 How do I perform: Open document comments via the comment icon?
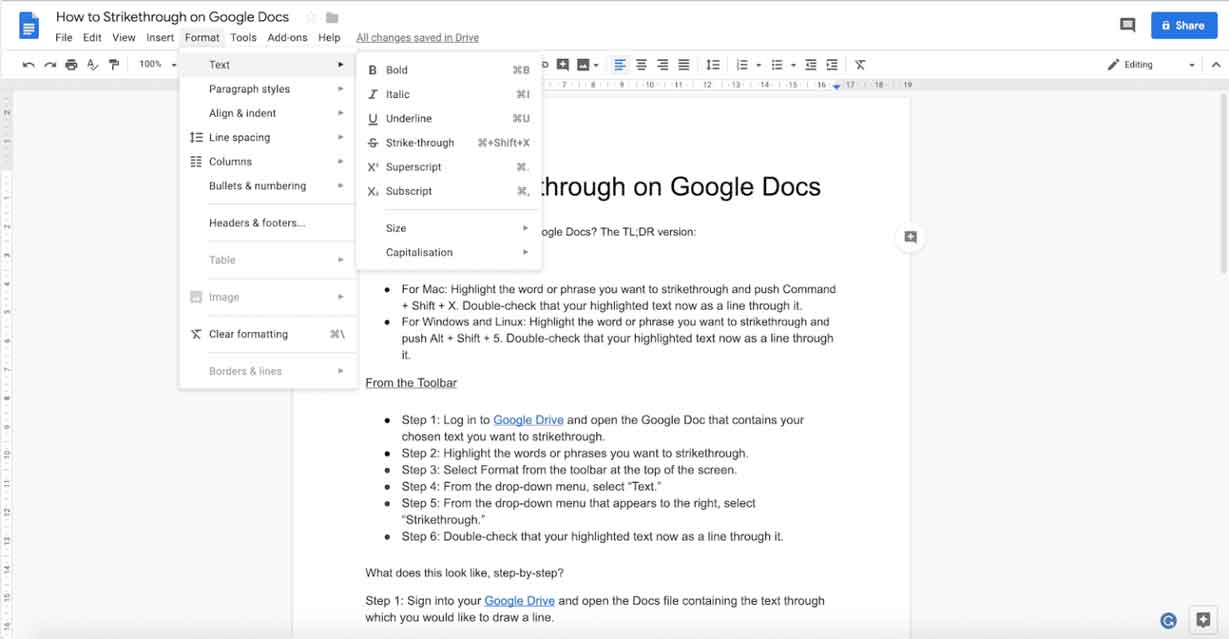[1128, 23]
